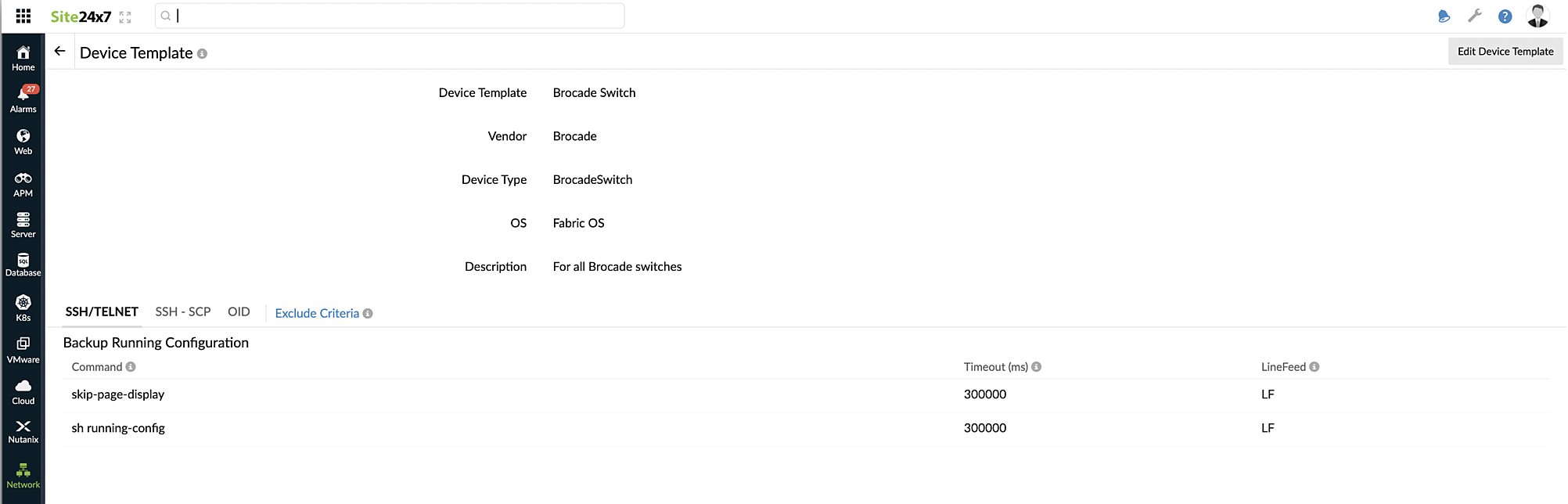Open the apps grid launcher icon
This screenshot has width=1568, height=504.
click(x=23, y=16)
